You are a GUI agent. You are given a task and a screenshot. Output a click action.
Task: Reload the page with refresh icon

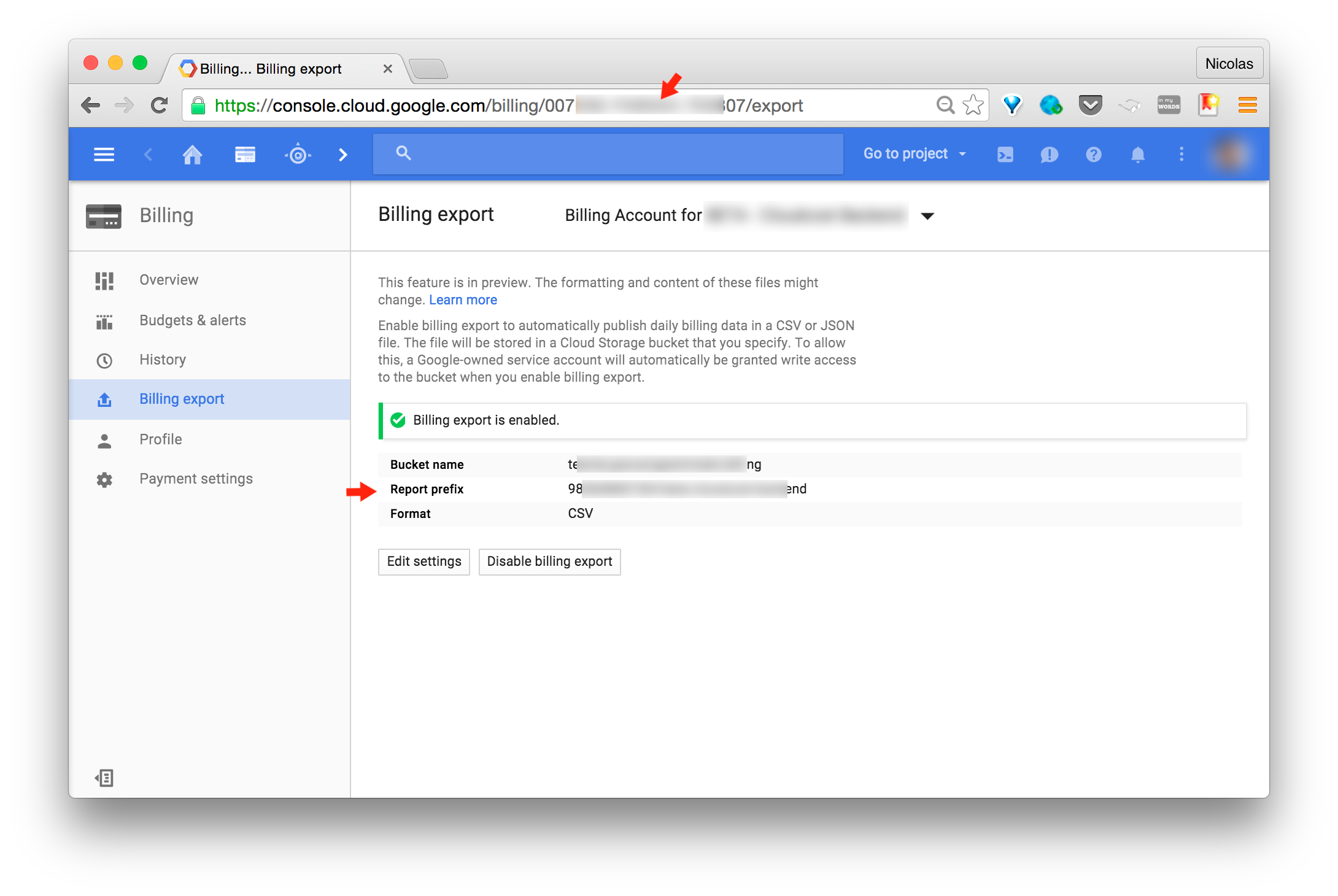point(160,106)
